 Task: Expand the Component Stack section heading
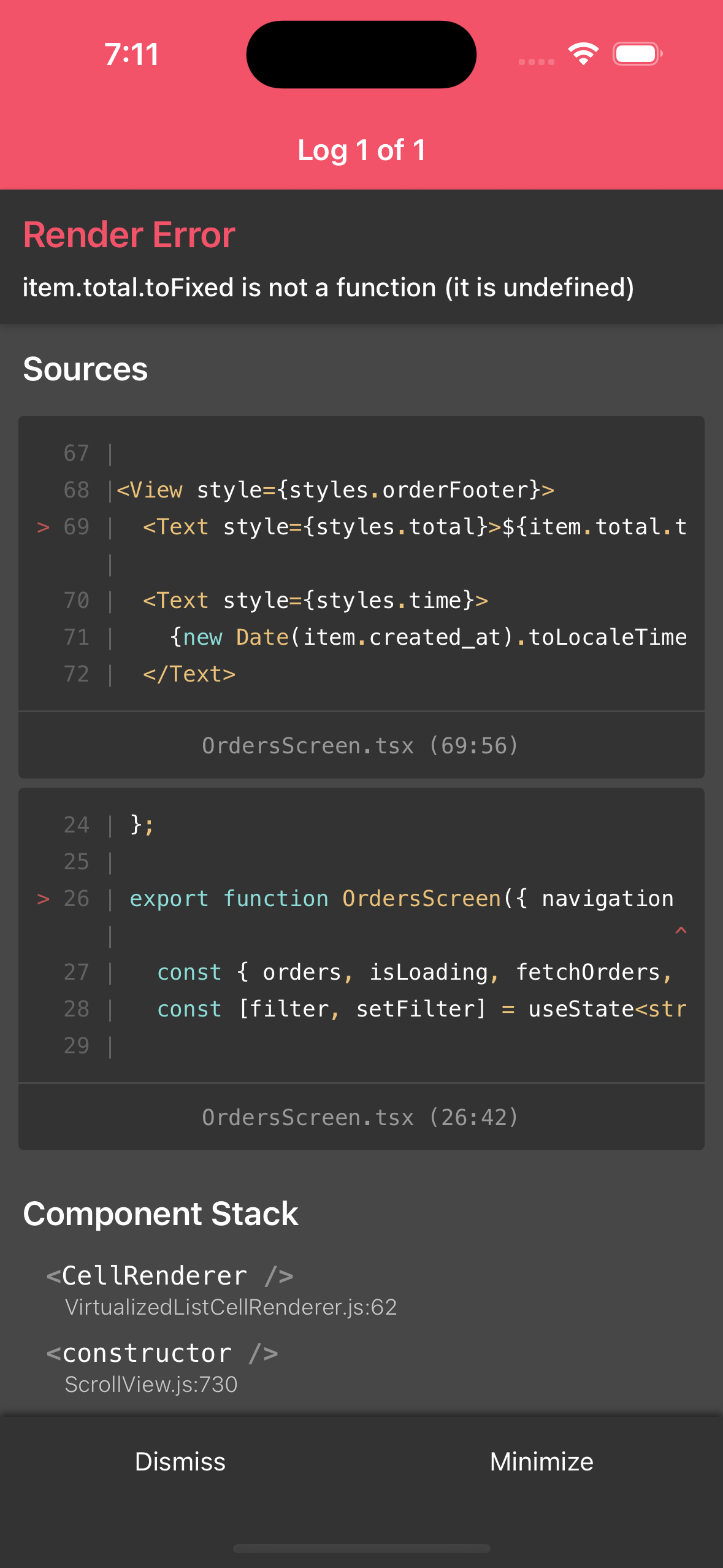[x=161, y=1213]
